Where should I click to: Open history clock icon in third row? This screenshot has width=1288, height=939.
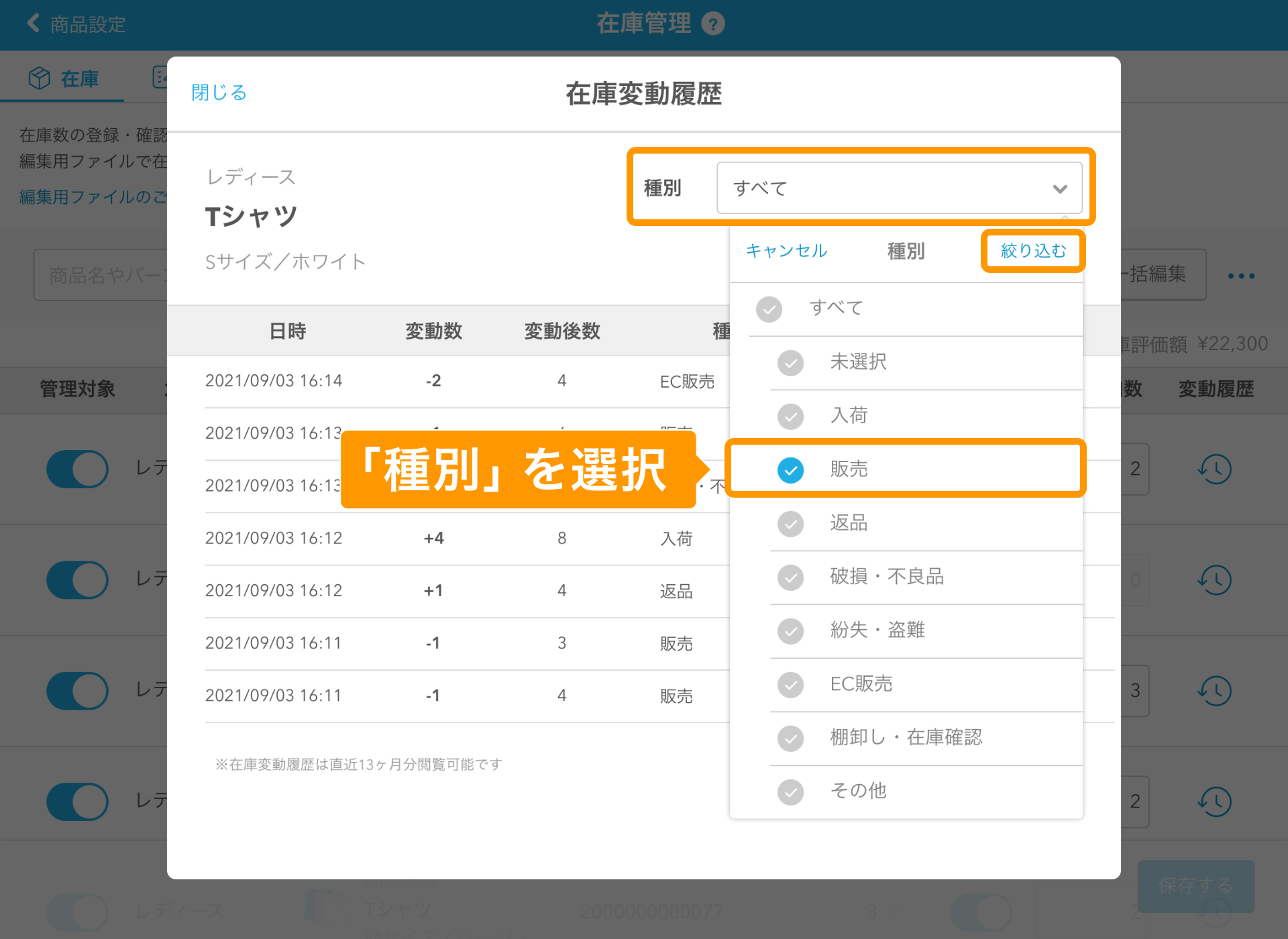coord(1215,690)
